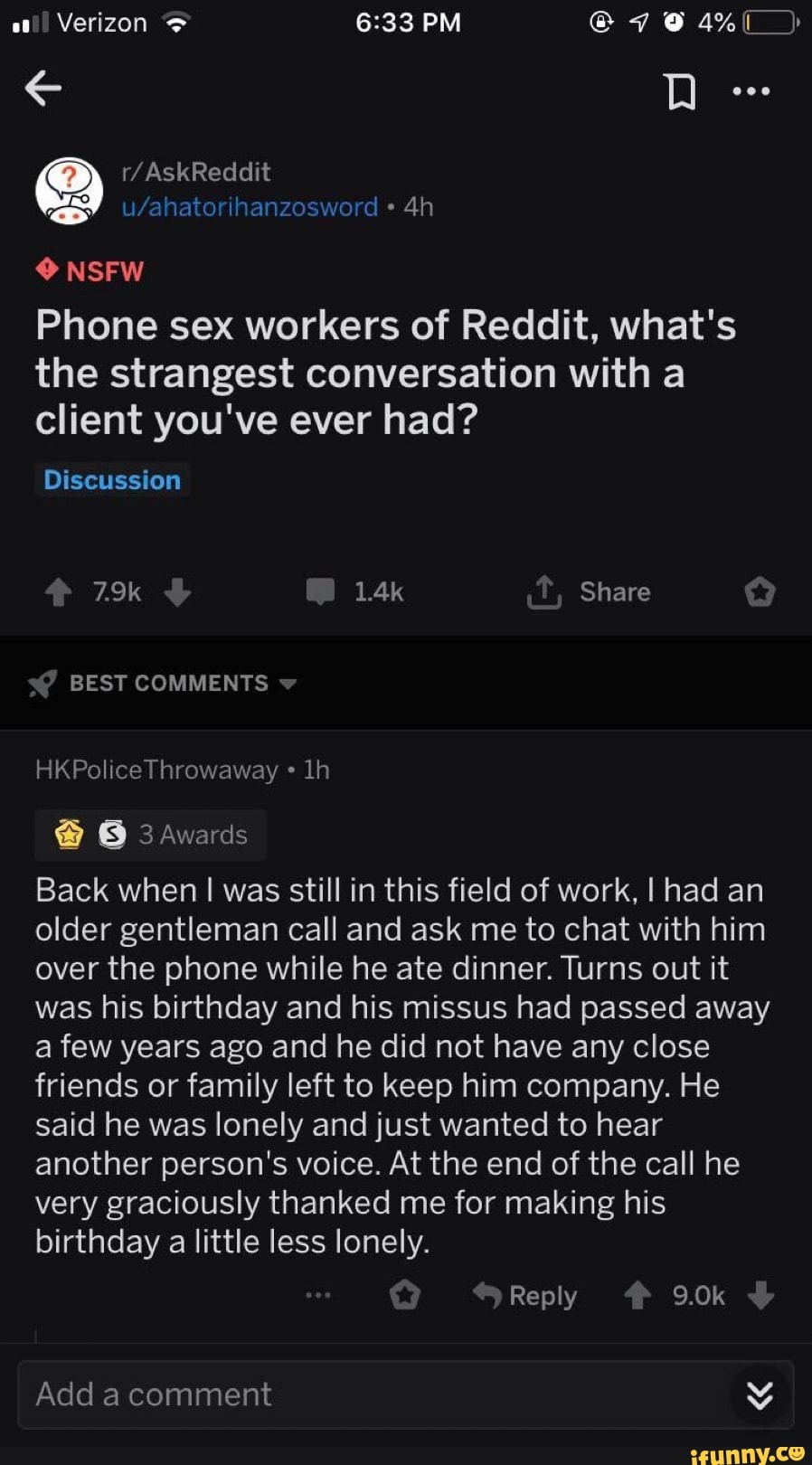This screenshot has height=1465, width=812.
Task: Tap the back arrow icon
Action: point(43,88)
